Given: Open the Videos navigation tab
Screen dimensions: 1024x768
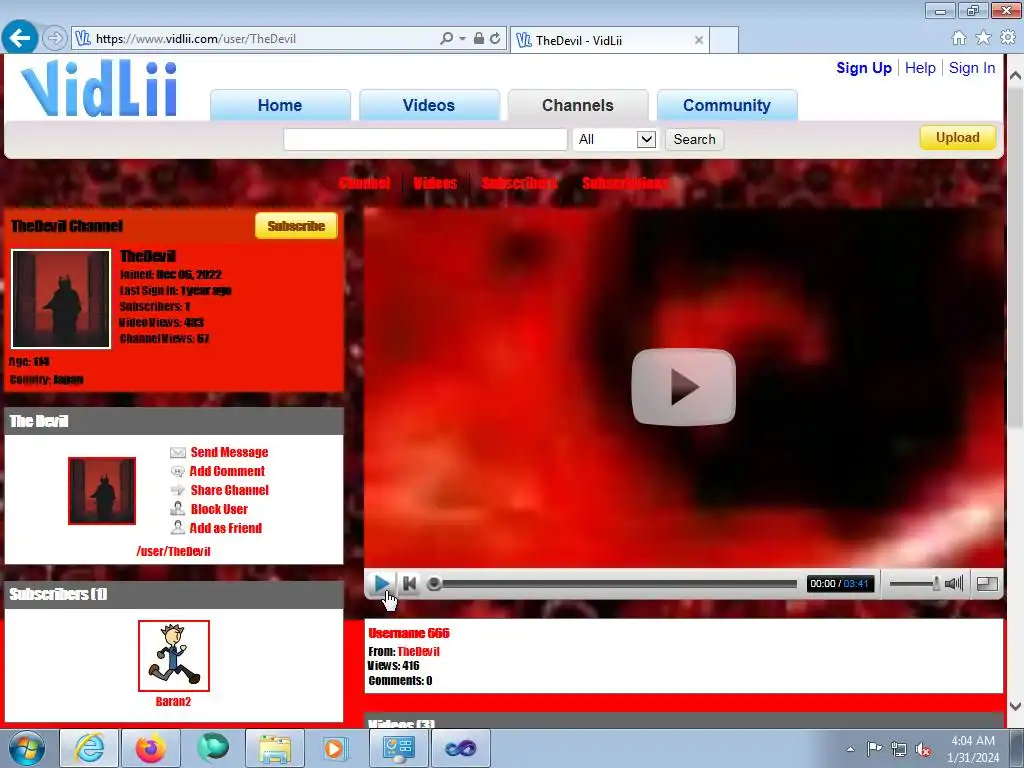Looking at the screenshot, I should (428, 105).
